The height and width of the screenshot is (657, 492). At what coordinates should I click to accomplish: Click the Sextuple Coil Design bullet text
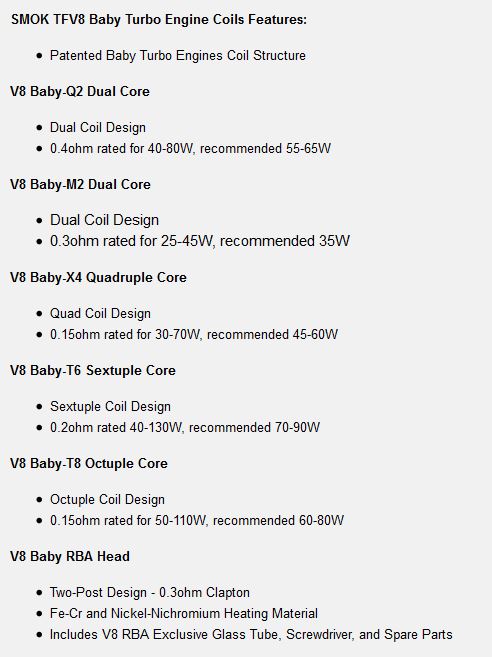tap(110, 407)
